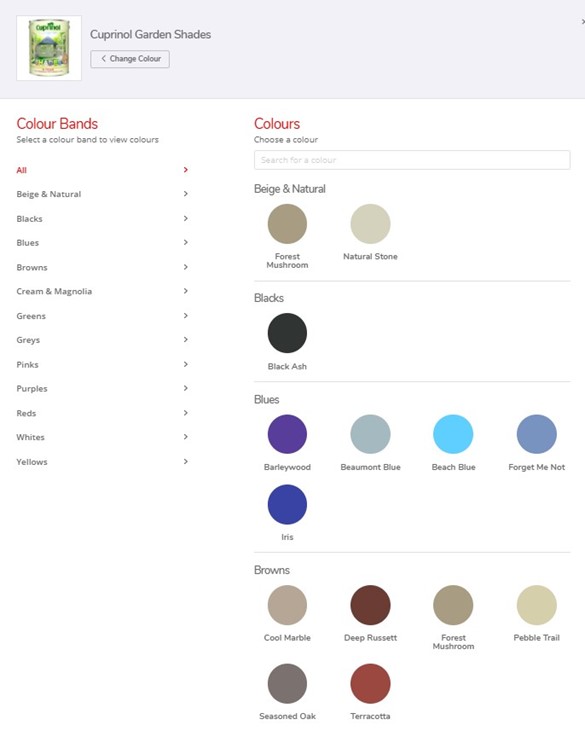Click the Blues section heading in Colours
Image resolution: width=585 pixels, height=731 pixels.
(x=267, y=400)
